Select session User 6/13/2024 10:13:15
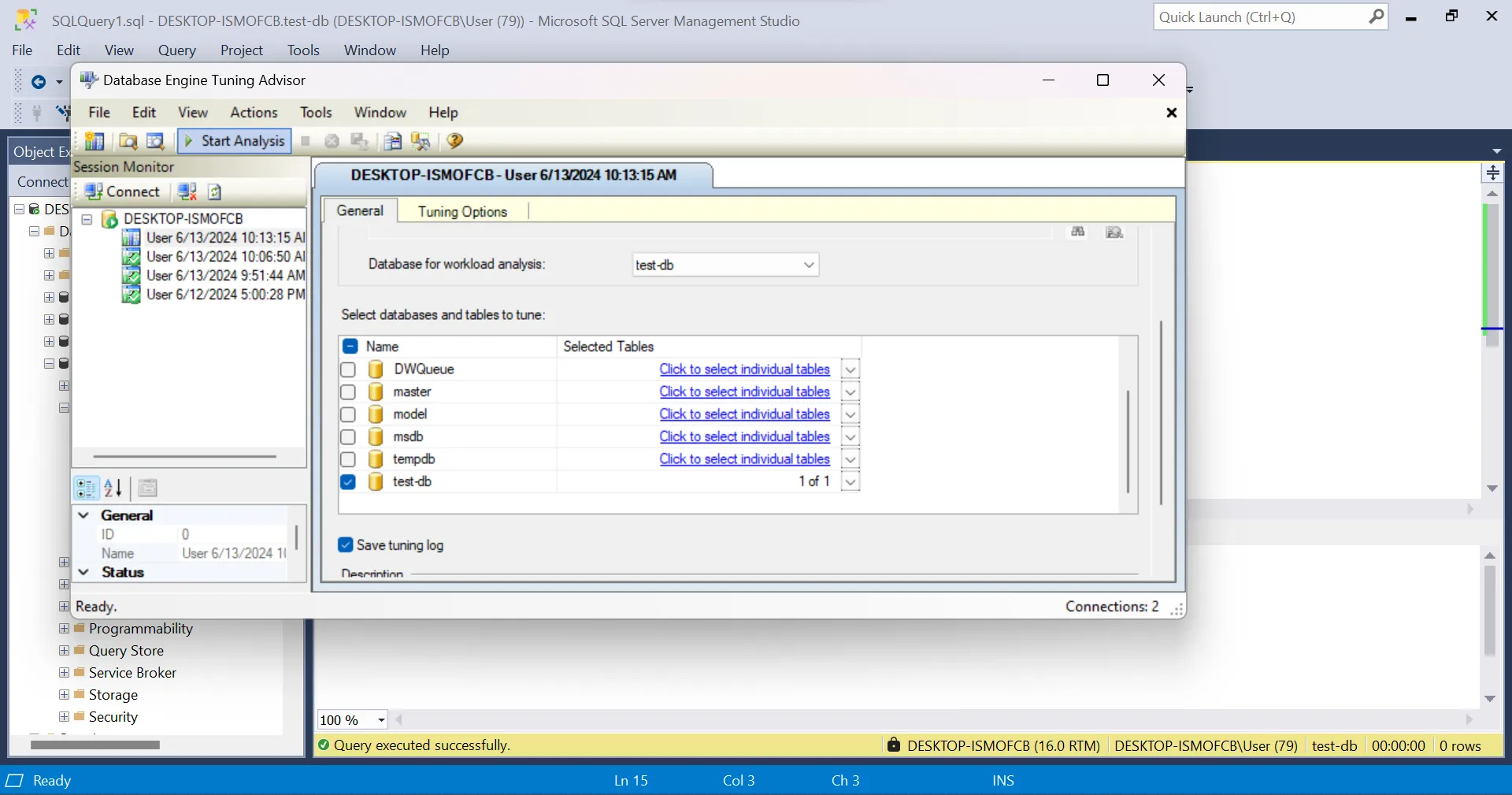The width and height of the screenshot is (1512, 795). click(225, 237)
